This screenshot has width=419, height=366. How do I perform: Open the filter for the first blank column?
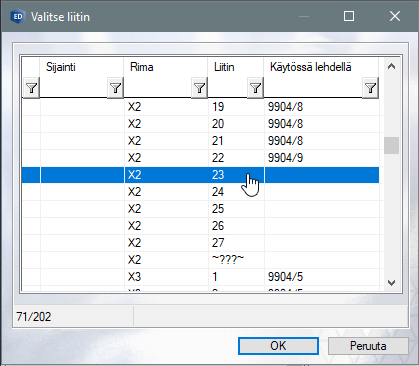[31, 88]
